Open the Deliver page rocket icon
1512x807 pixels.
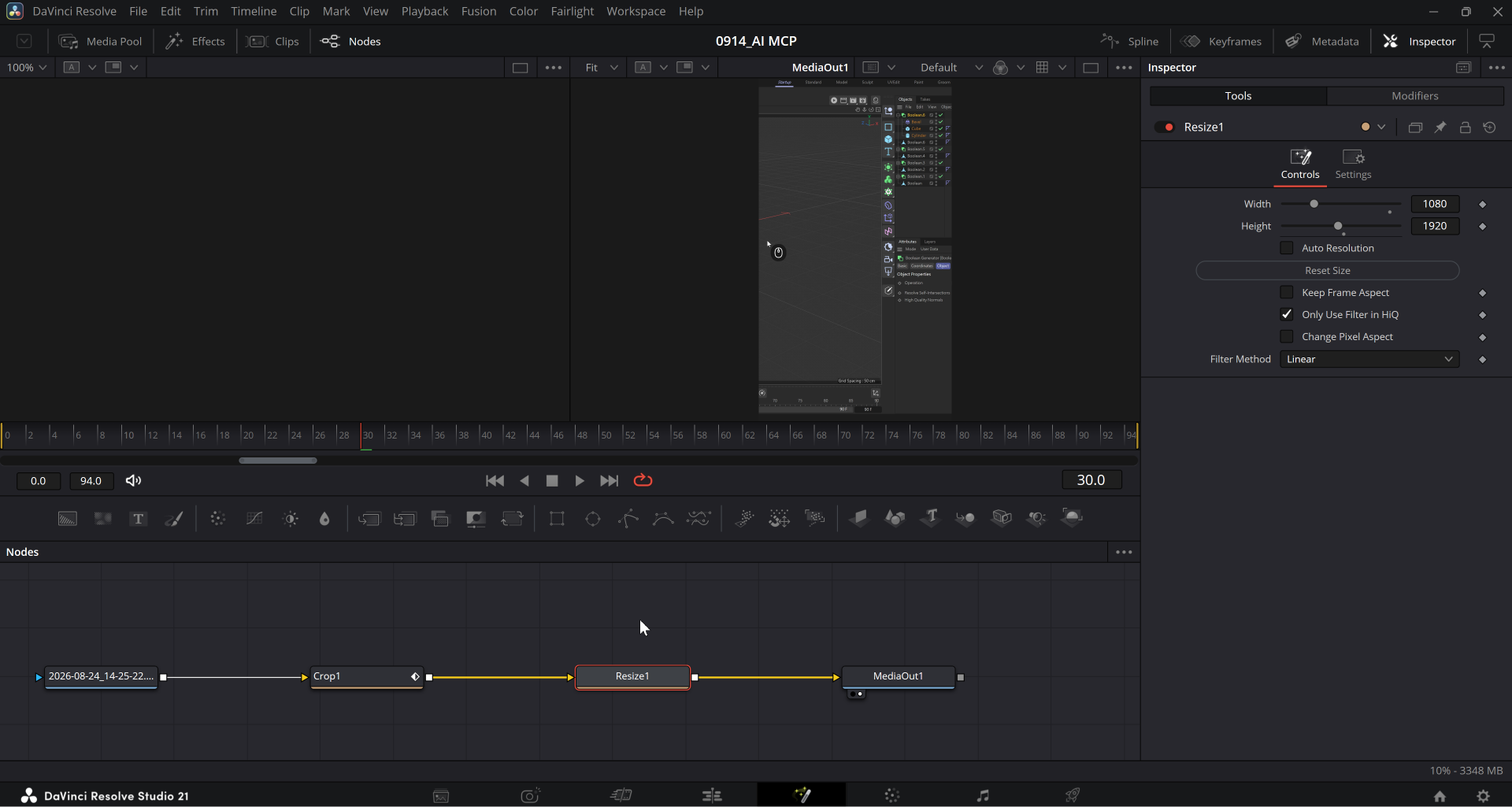pos(1073,796)
